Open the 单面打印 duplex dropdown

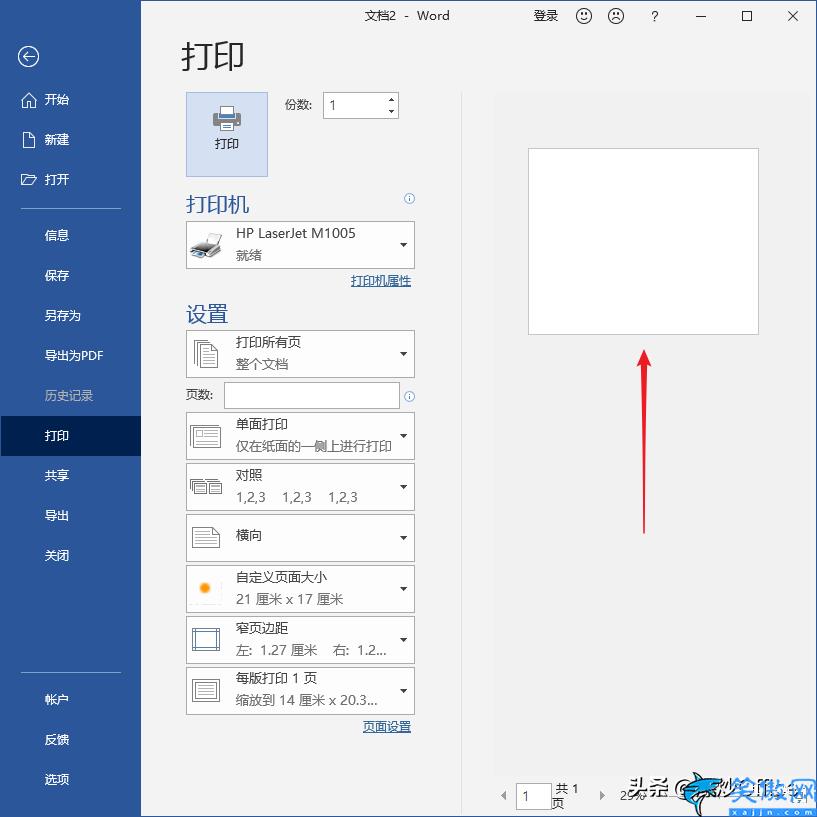[300, 436]
